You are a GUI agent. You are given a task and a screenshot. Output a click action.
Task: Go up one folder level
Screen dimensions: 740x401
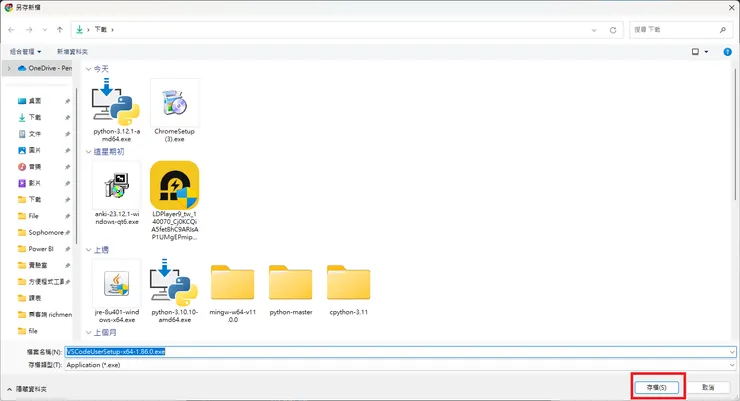tap(59, 30)
